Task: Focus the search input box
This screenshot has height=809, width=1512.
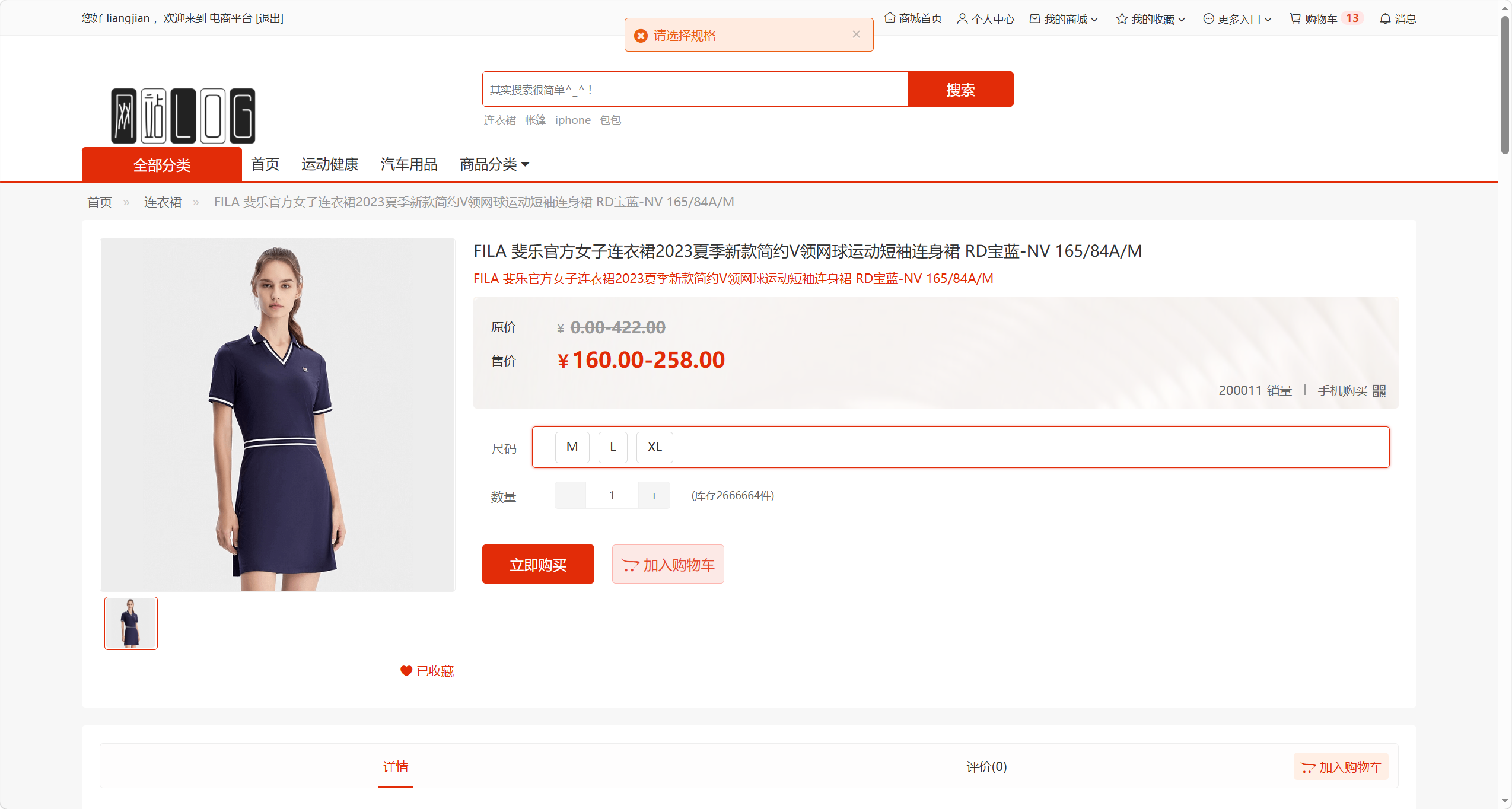Action: 695,90
